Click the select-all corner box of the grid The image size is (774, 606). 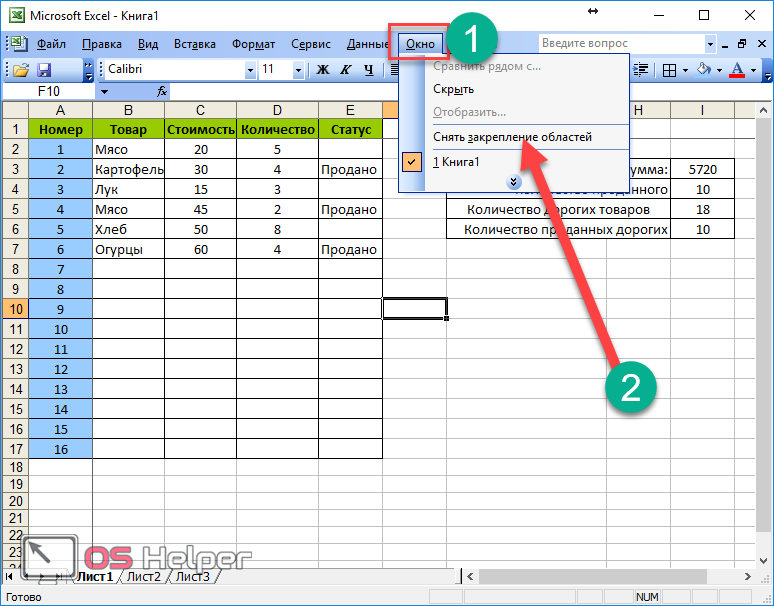click(x=15, y=110)
